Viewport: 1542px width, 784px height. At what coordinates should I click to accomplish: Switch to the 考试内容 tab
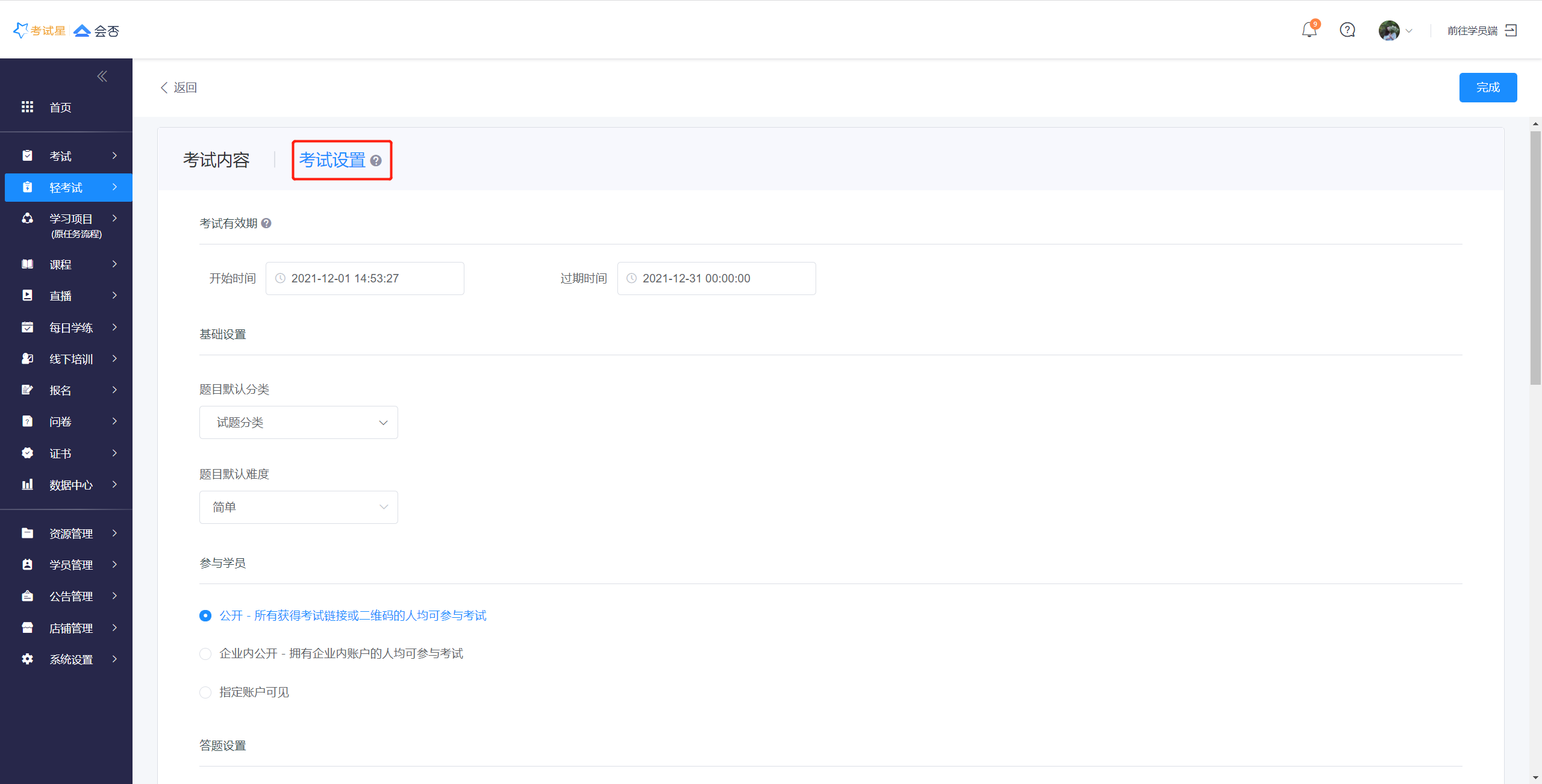click(x=216, y=160)
